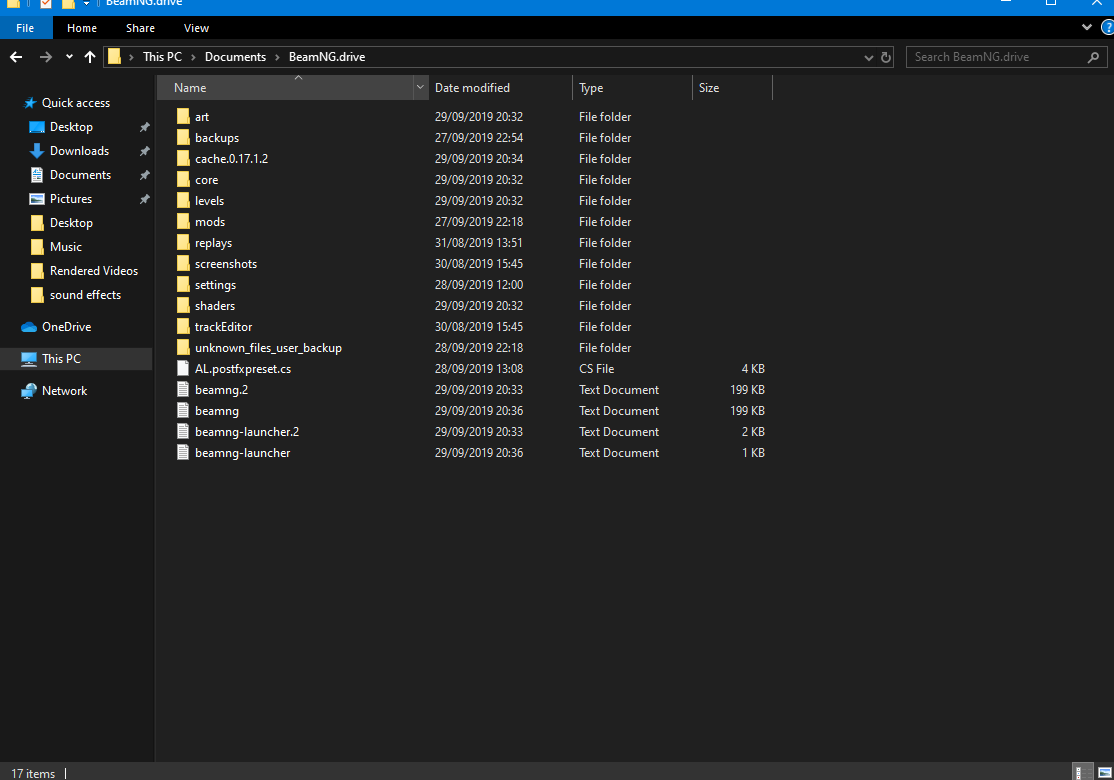Expand the breadcrumb arrow after This PC
The image size is (1114, 780).
click(x=193, y=58)
